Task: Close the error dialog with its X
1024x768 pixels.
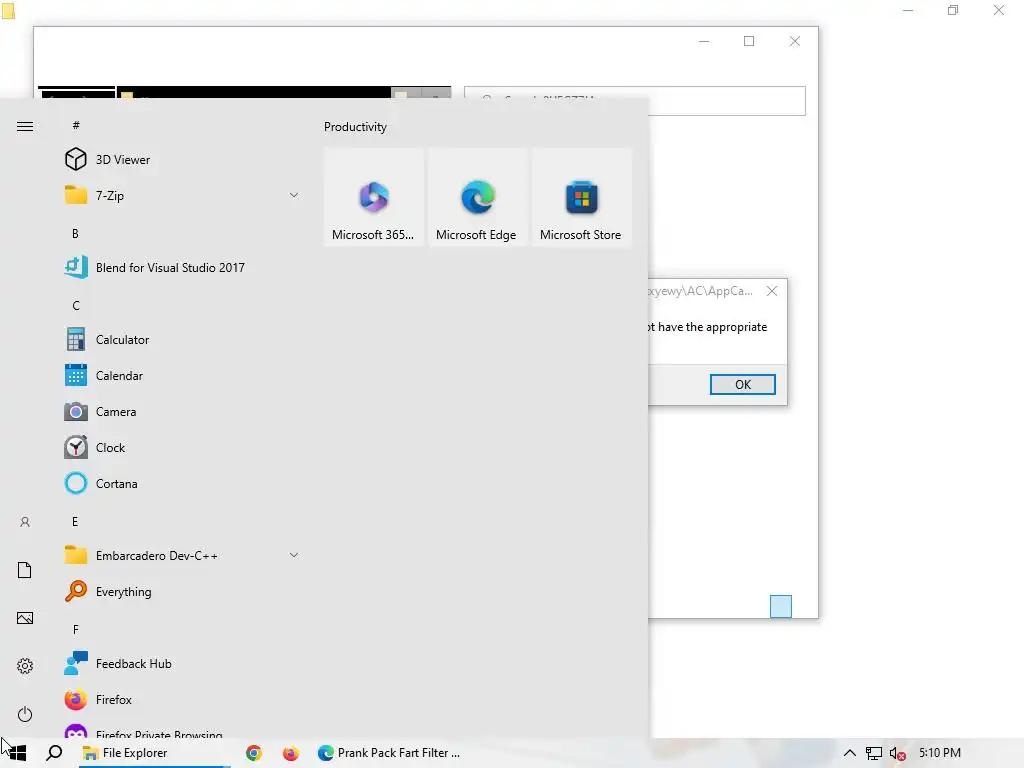Action: tap(772, 291)
